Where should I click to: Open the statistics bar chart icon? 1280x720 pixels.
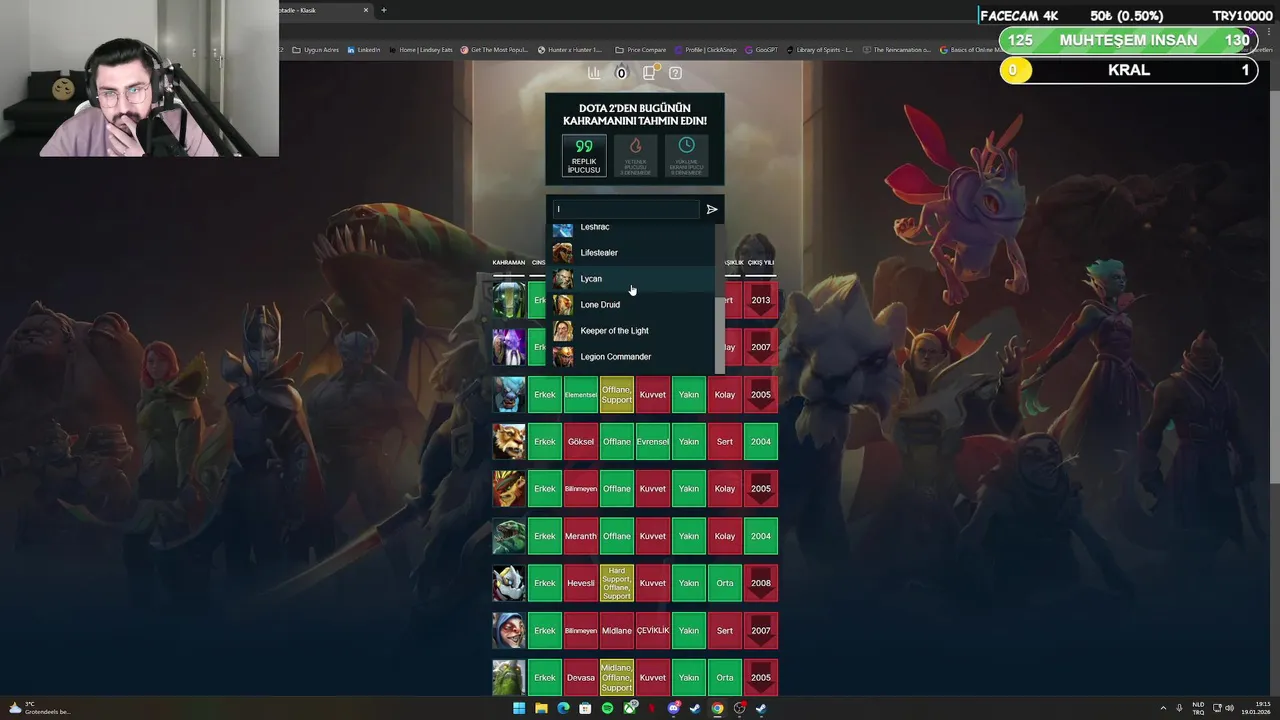click(594, 73)
